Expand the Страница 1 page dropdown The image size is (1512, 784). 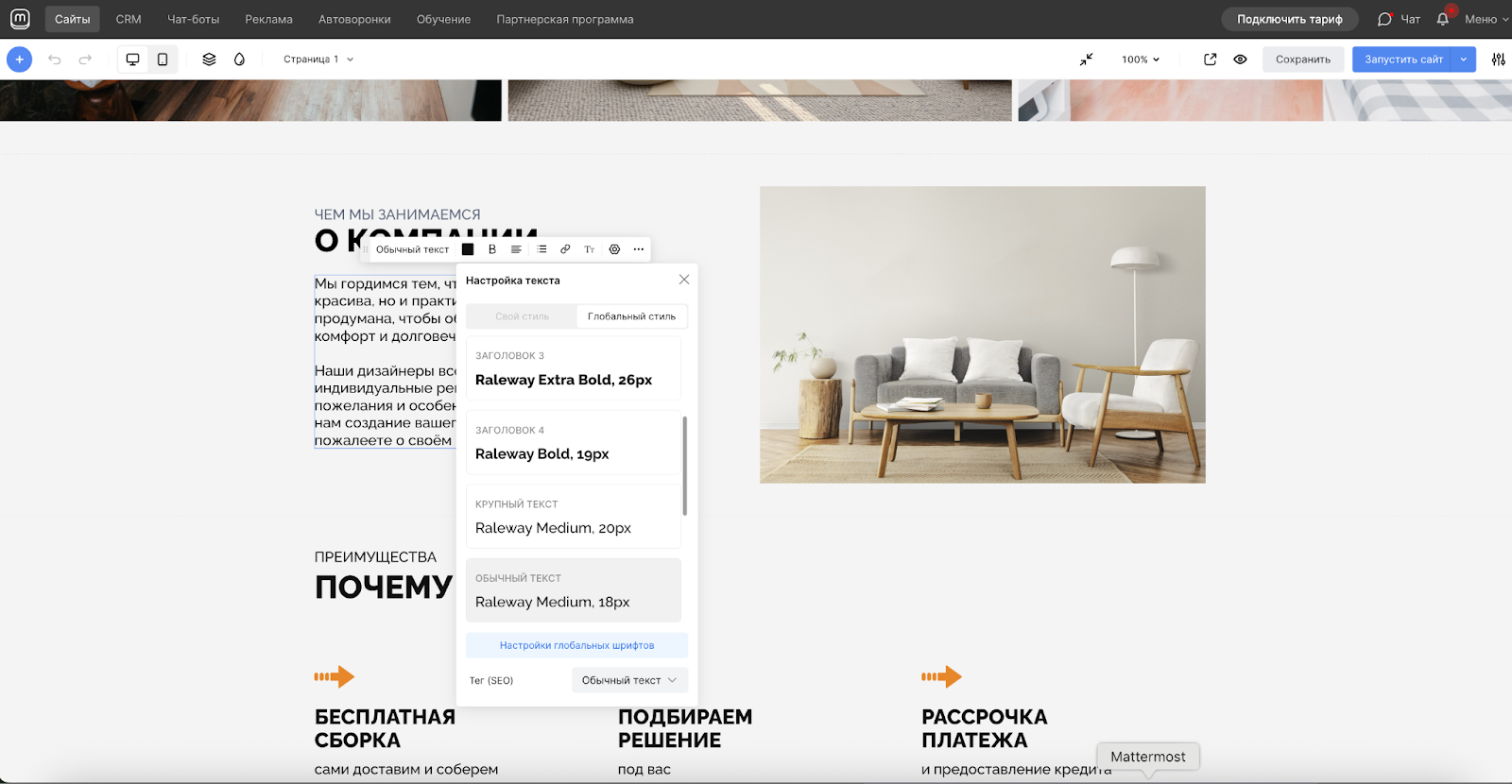(318, 60)
